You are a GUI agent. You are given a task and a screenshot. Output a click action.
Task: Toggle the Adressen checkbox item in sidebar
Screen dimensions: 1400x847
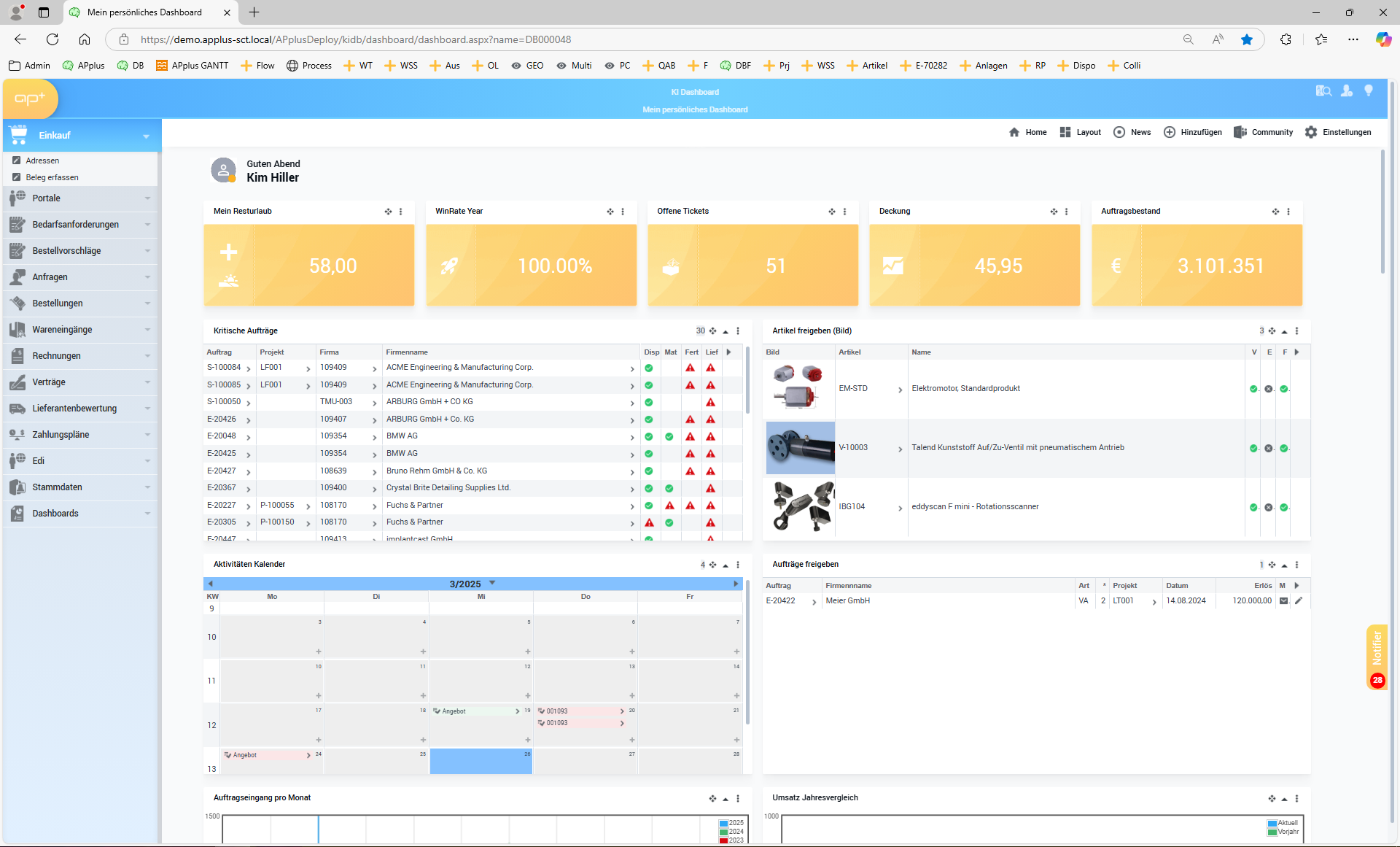pyautogui.click(x=17, y=160)
